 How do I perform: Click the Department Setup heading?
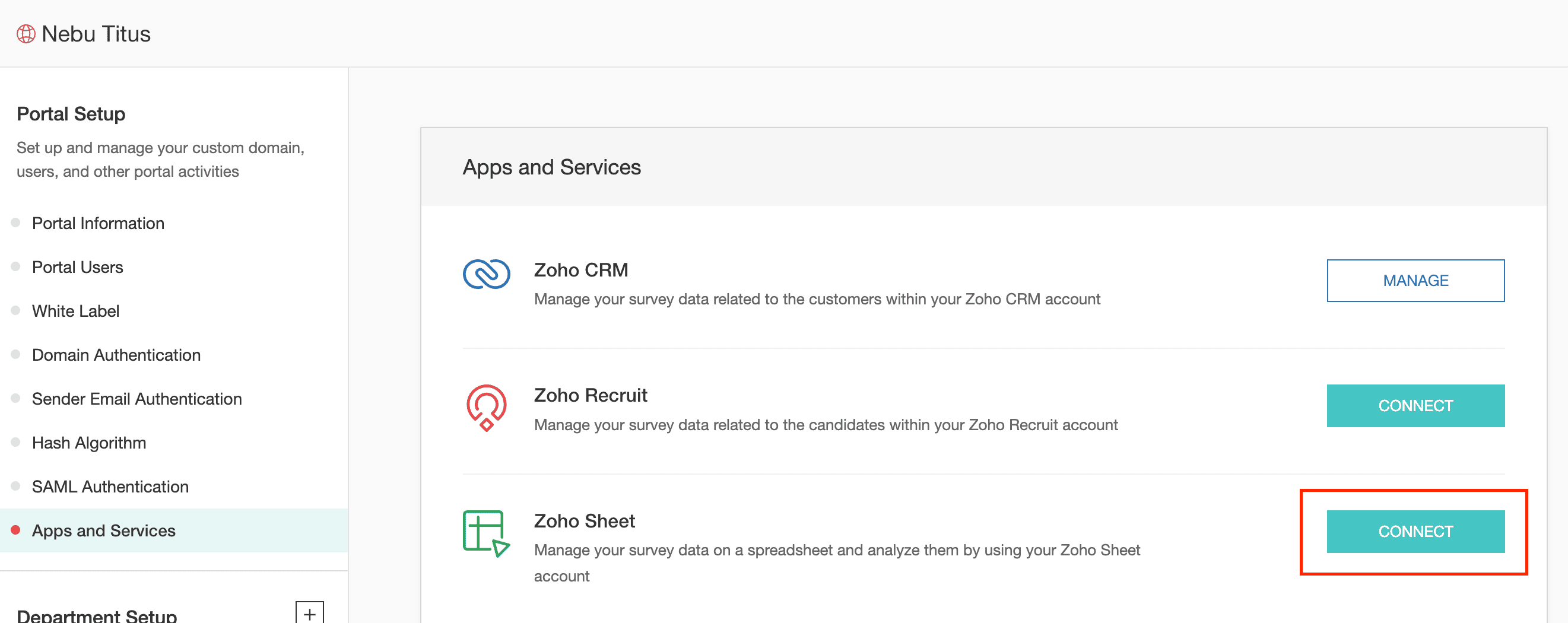(97, 615)
